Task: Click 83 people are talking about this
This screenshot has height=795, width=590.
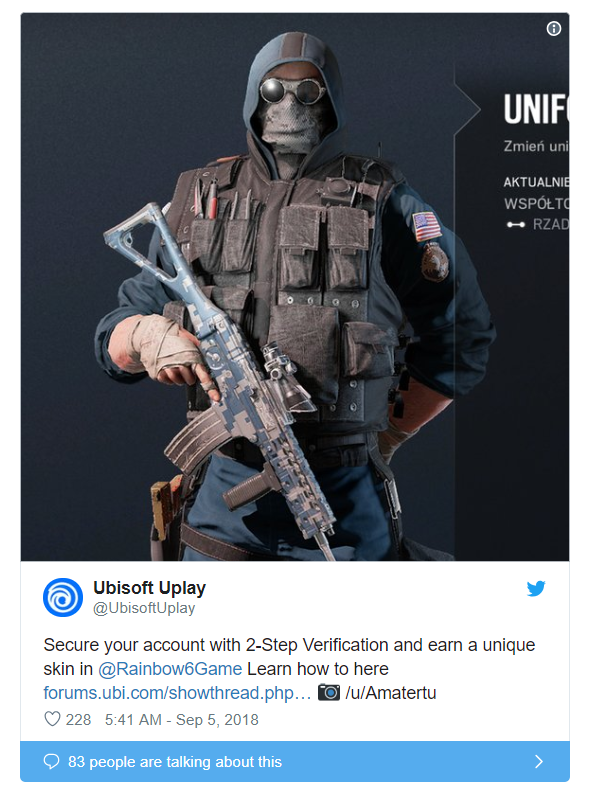Action: [175, 762]
